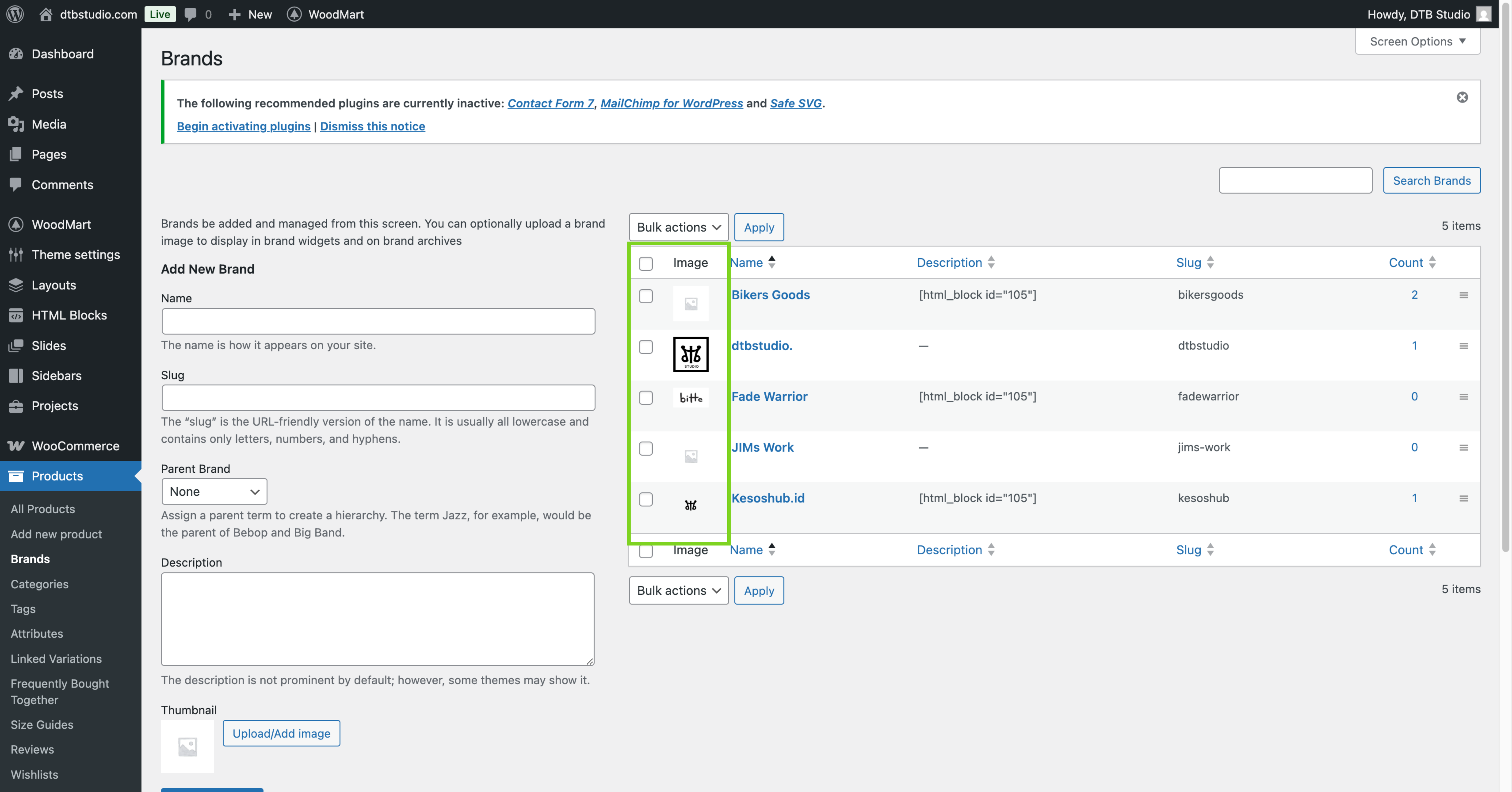Viewport: 1512px width, 792px height.
Task: Dismiss the inactive plugins notice with the X icon
Action: click(x=1462, y=97)
